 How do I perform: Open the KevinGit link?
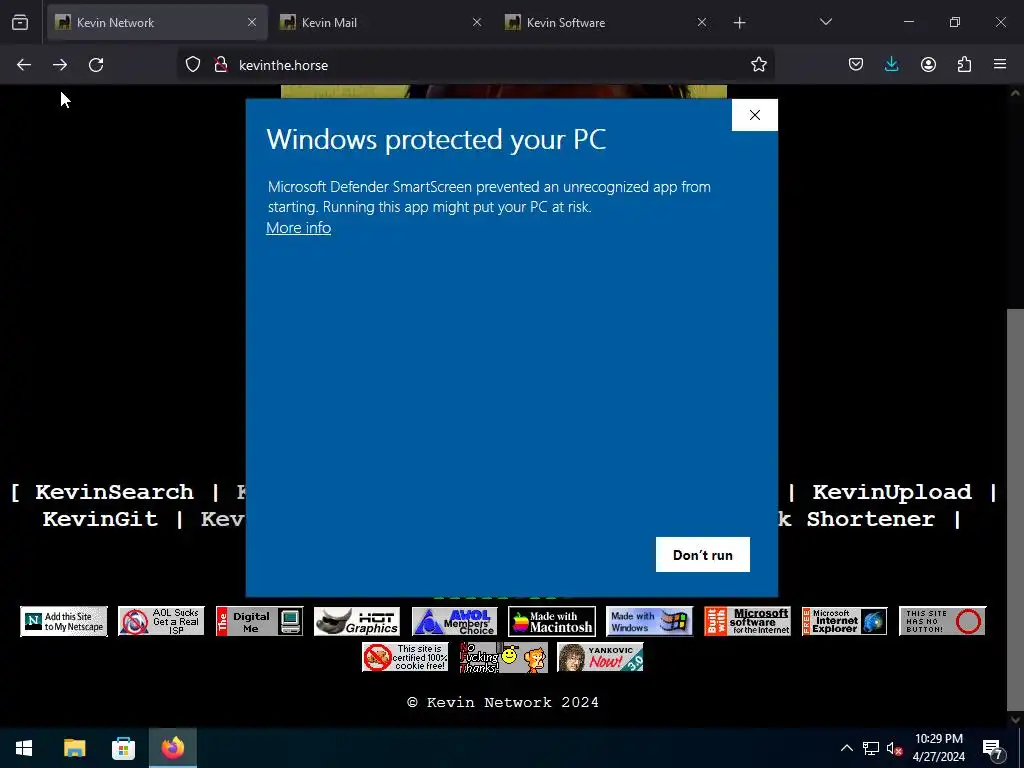[101, 519]
